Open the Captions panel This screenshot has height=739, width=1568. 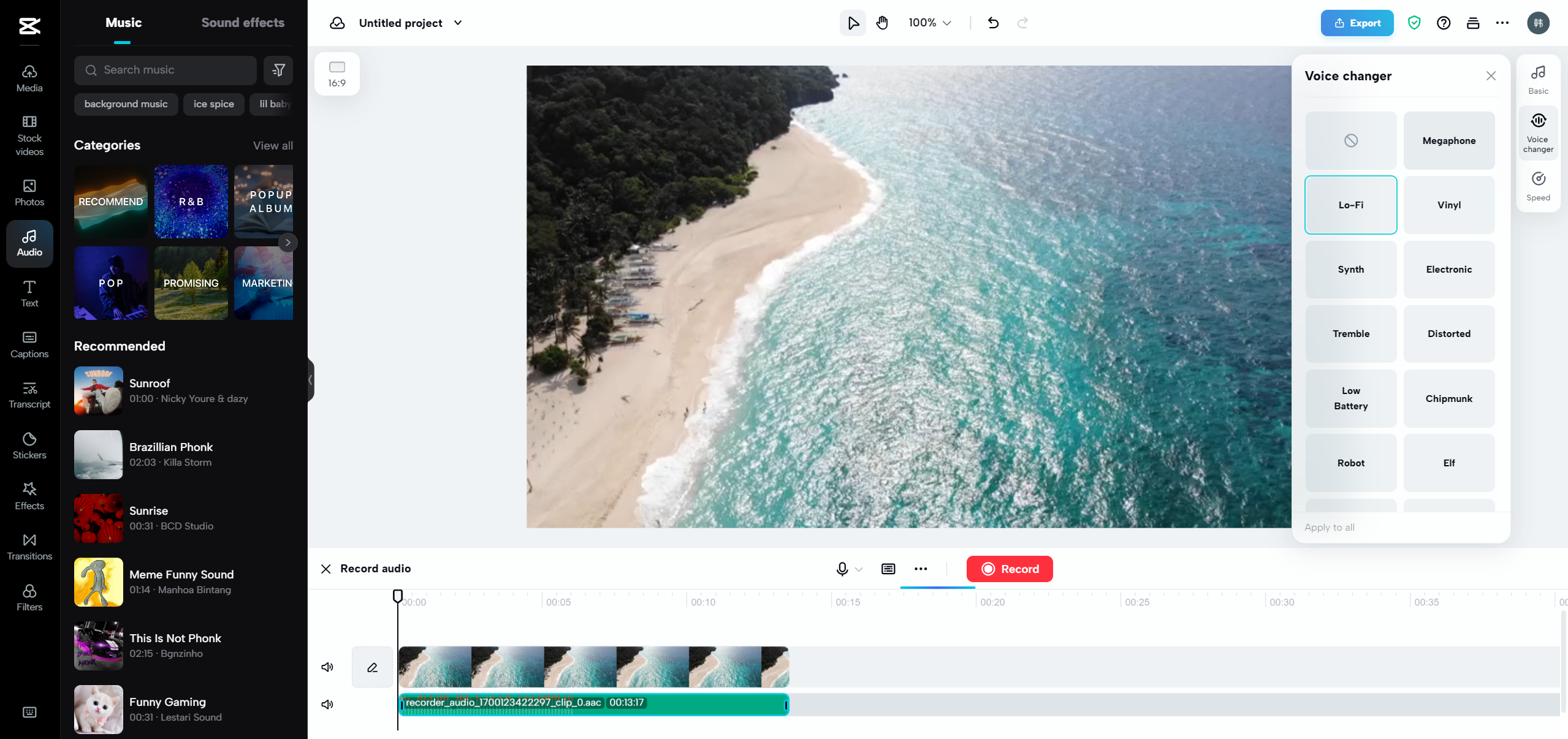pos(29,344)
